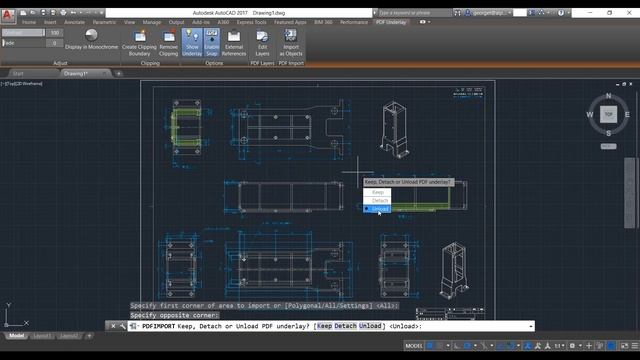Click Remove Clipping

tap(169, 42)
